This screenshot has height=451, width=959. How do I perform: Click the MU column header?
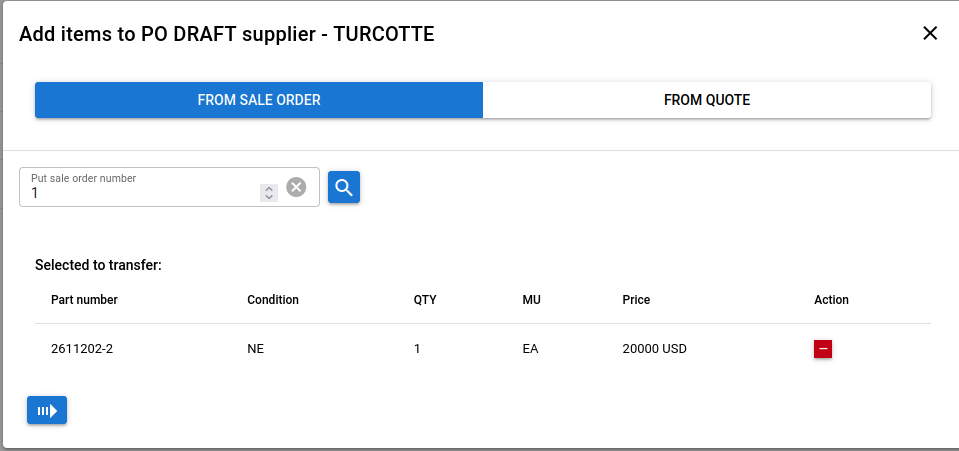531,300
